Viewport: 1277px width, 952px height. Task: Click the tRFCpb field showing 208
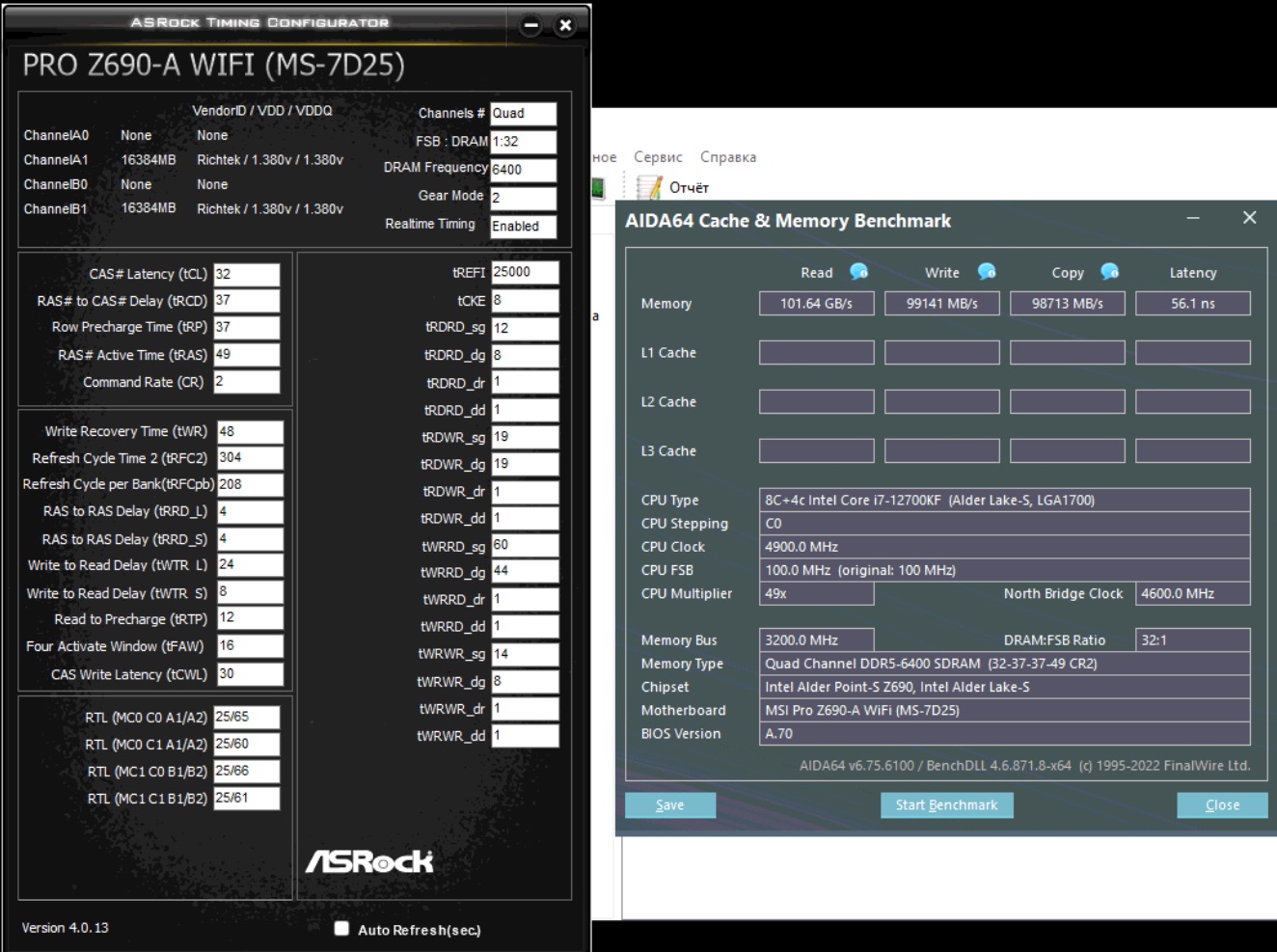250,484
